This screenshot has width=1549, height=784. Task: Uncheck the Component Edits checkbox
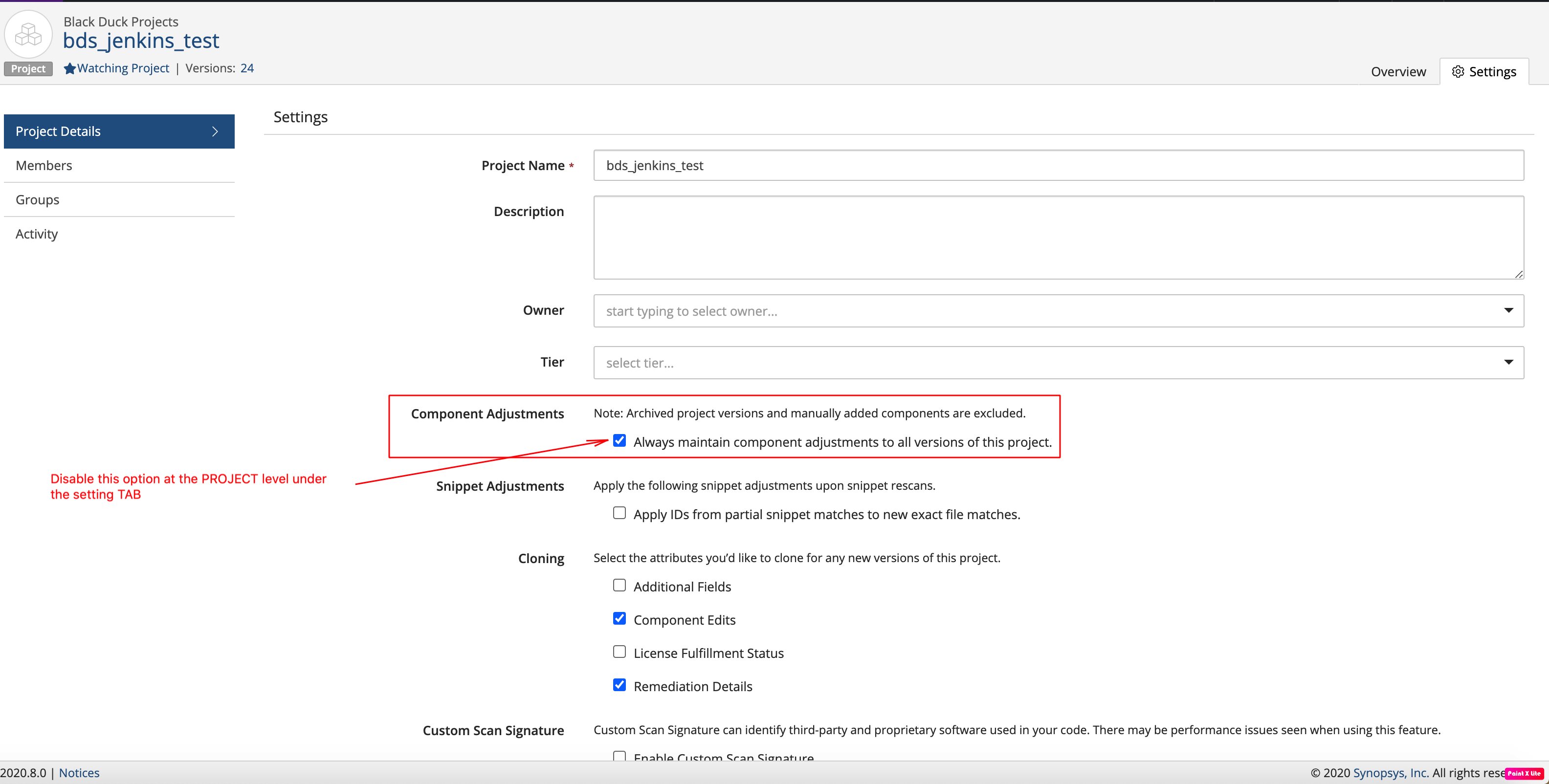620,619
